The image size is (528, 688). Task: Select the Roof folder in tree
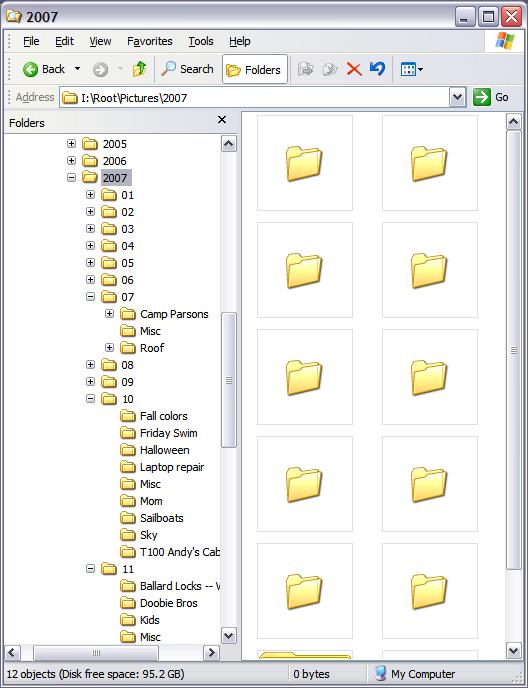tap(152, 348)
